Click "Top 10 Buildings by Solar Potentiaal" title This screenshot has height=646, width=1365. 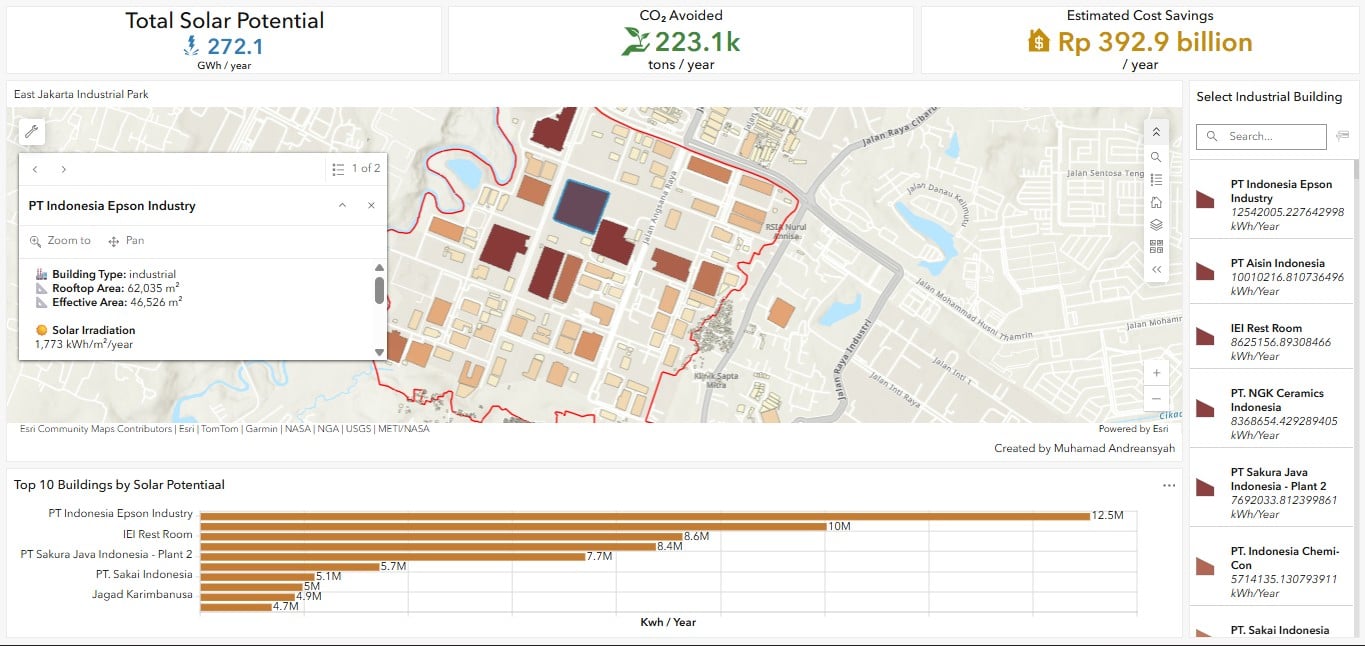(119, 485)
